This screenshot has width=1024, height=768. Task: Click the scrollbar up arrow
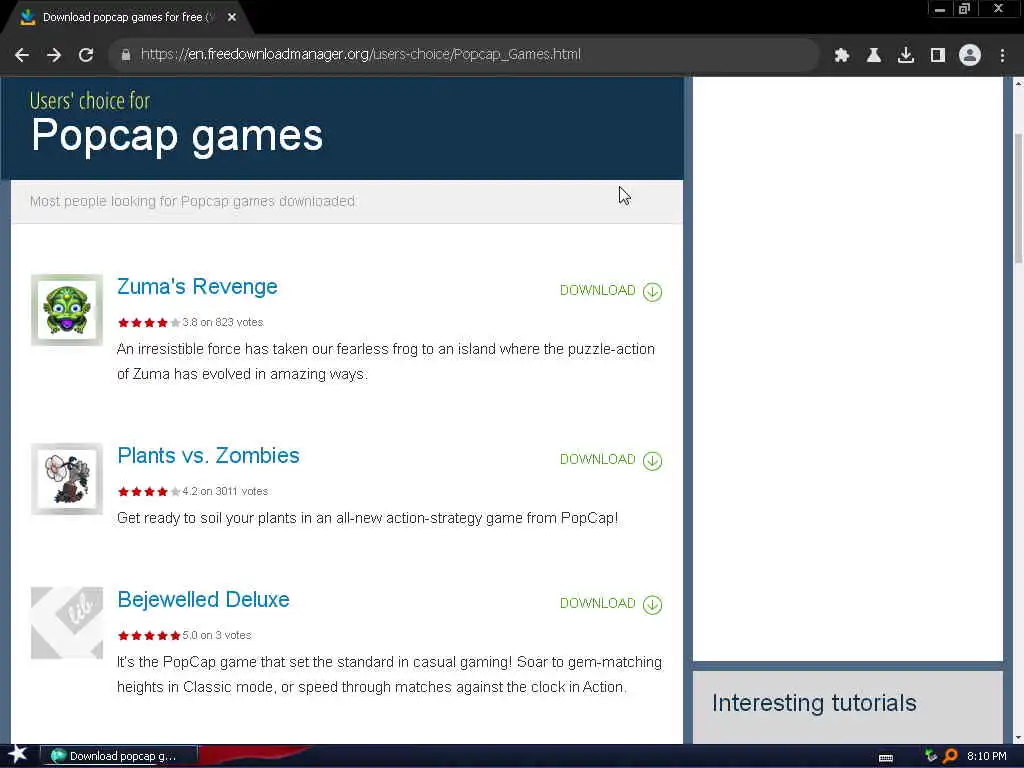click(x=1018, y=83)
